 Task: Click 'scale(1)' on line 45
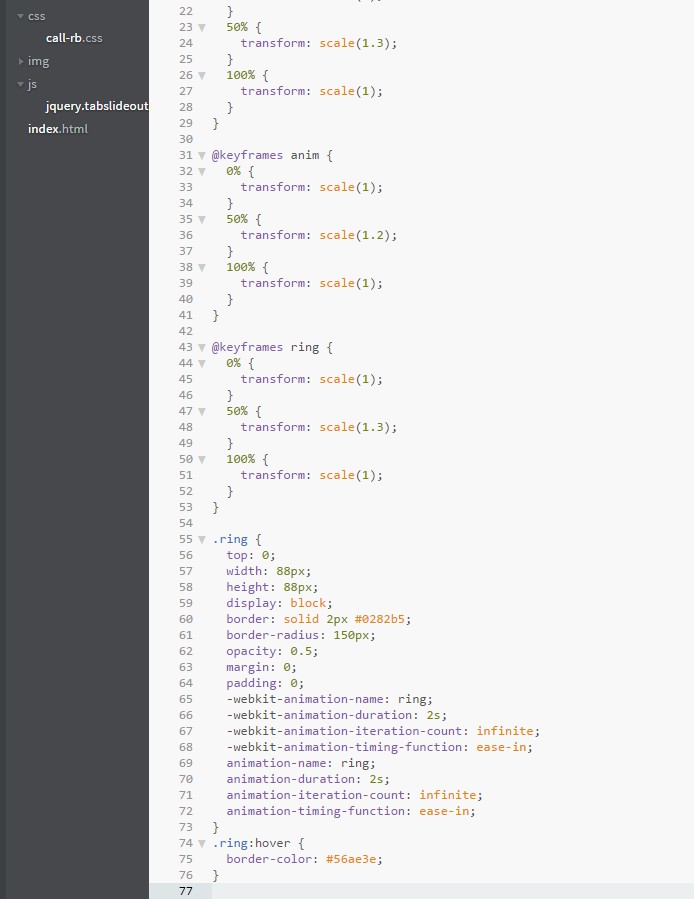pos(348,379)
